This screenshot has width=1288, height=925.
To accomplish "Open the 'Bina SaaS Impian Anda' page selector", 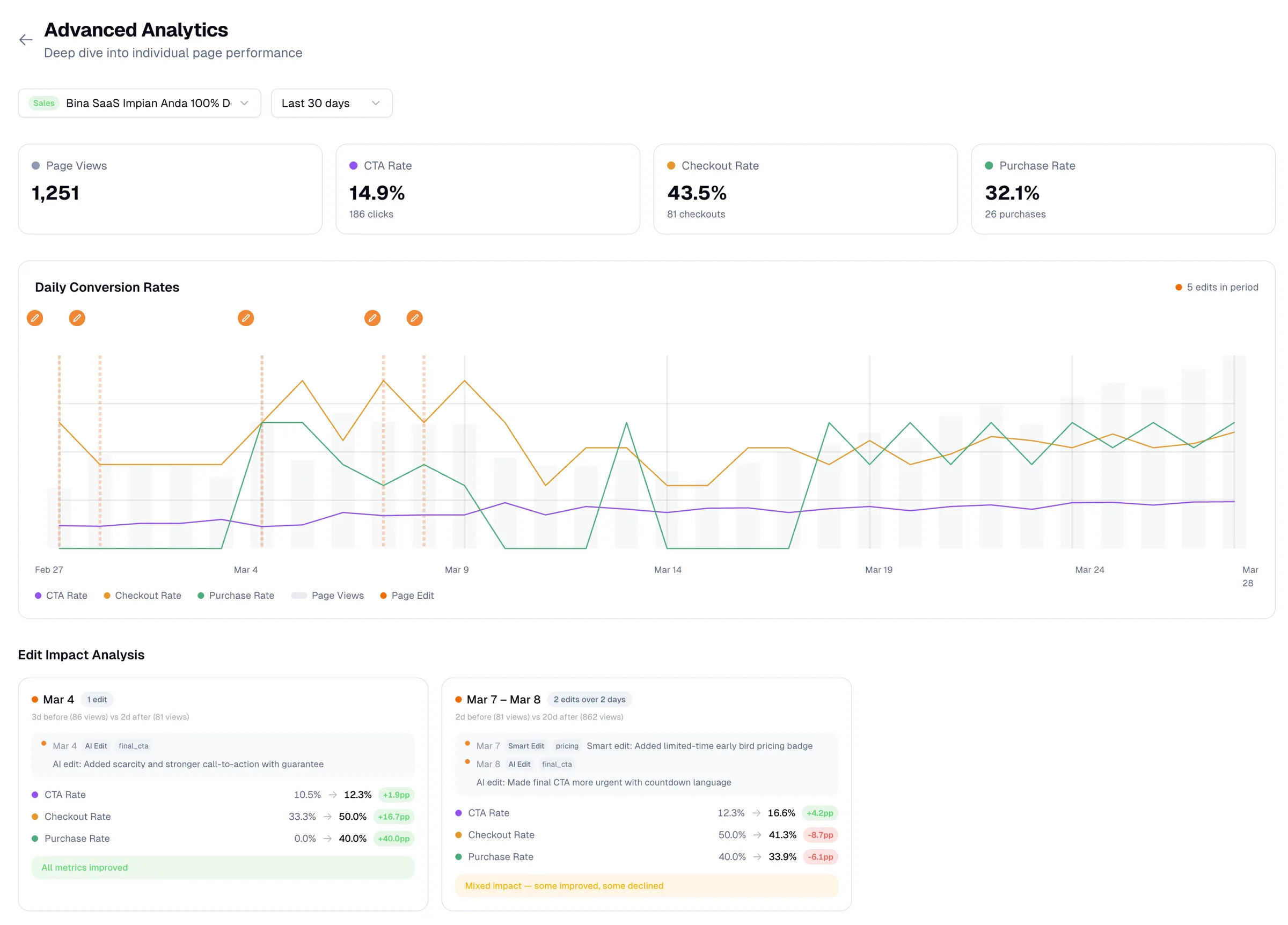I will [139, 103].
